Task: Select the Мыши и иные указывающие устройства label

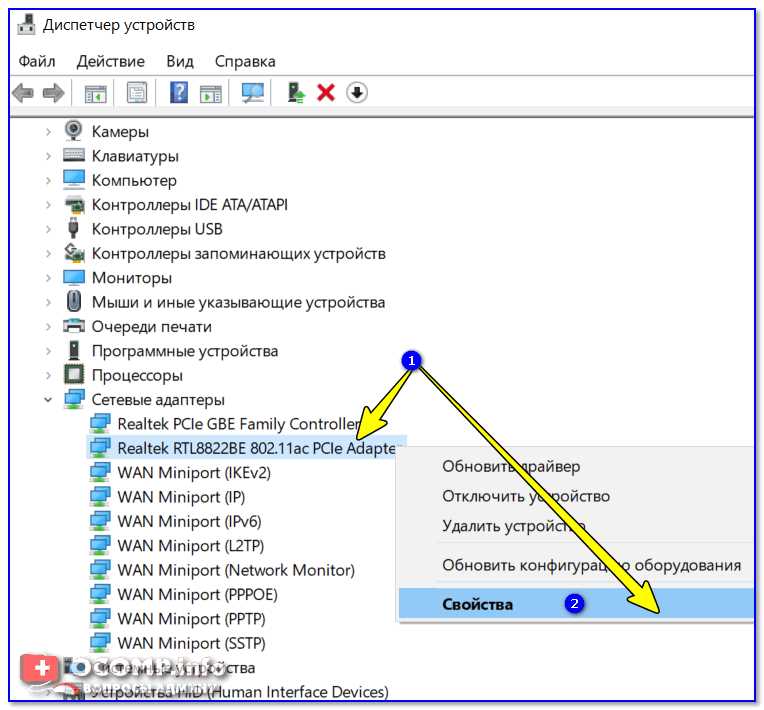Action: pyautogui.click(x=238, y=302)
